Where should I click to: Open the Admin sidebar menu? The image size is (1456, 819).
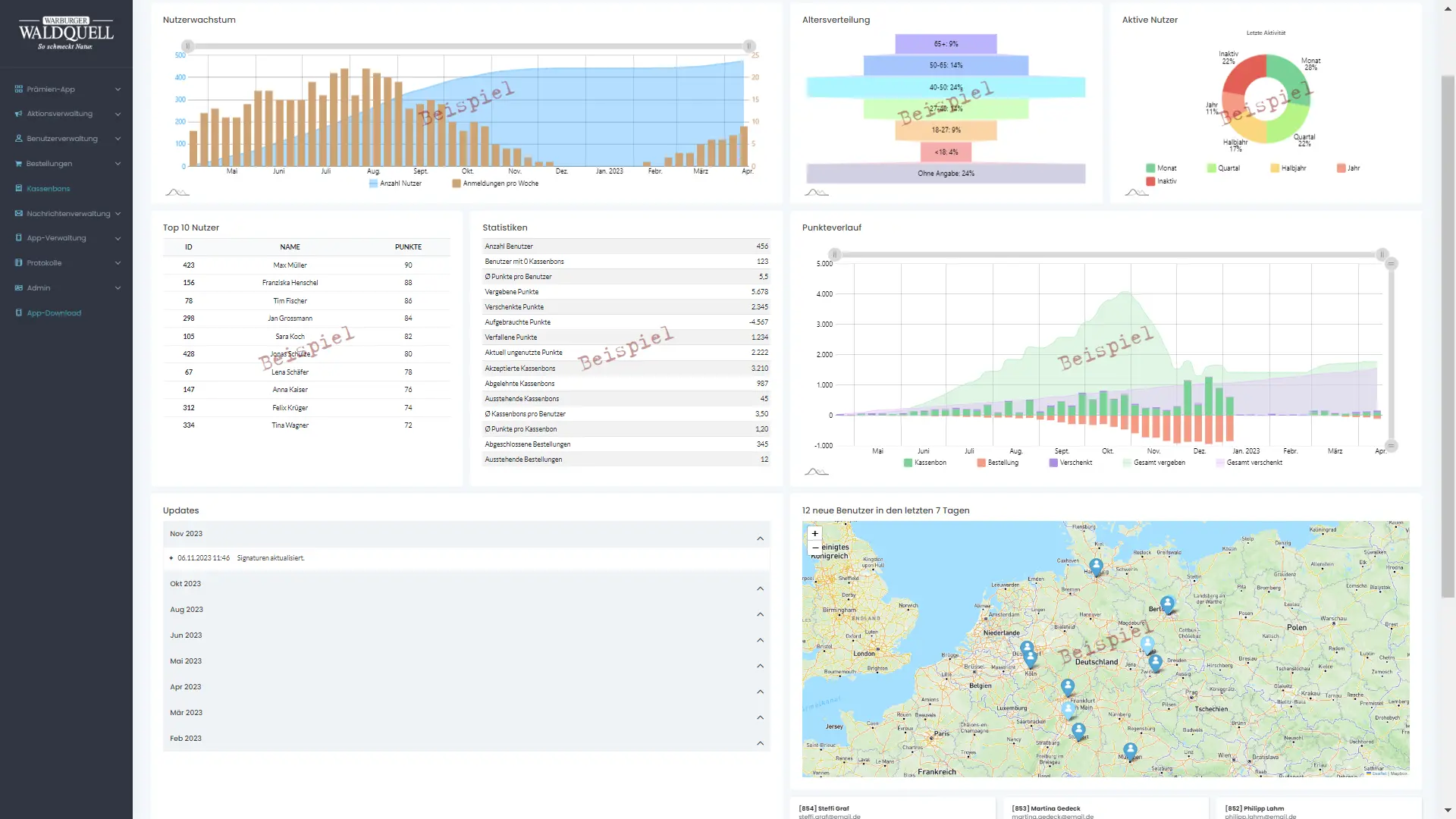[x=39, y=288]
